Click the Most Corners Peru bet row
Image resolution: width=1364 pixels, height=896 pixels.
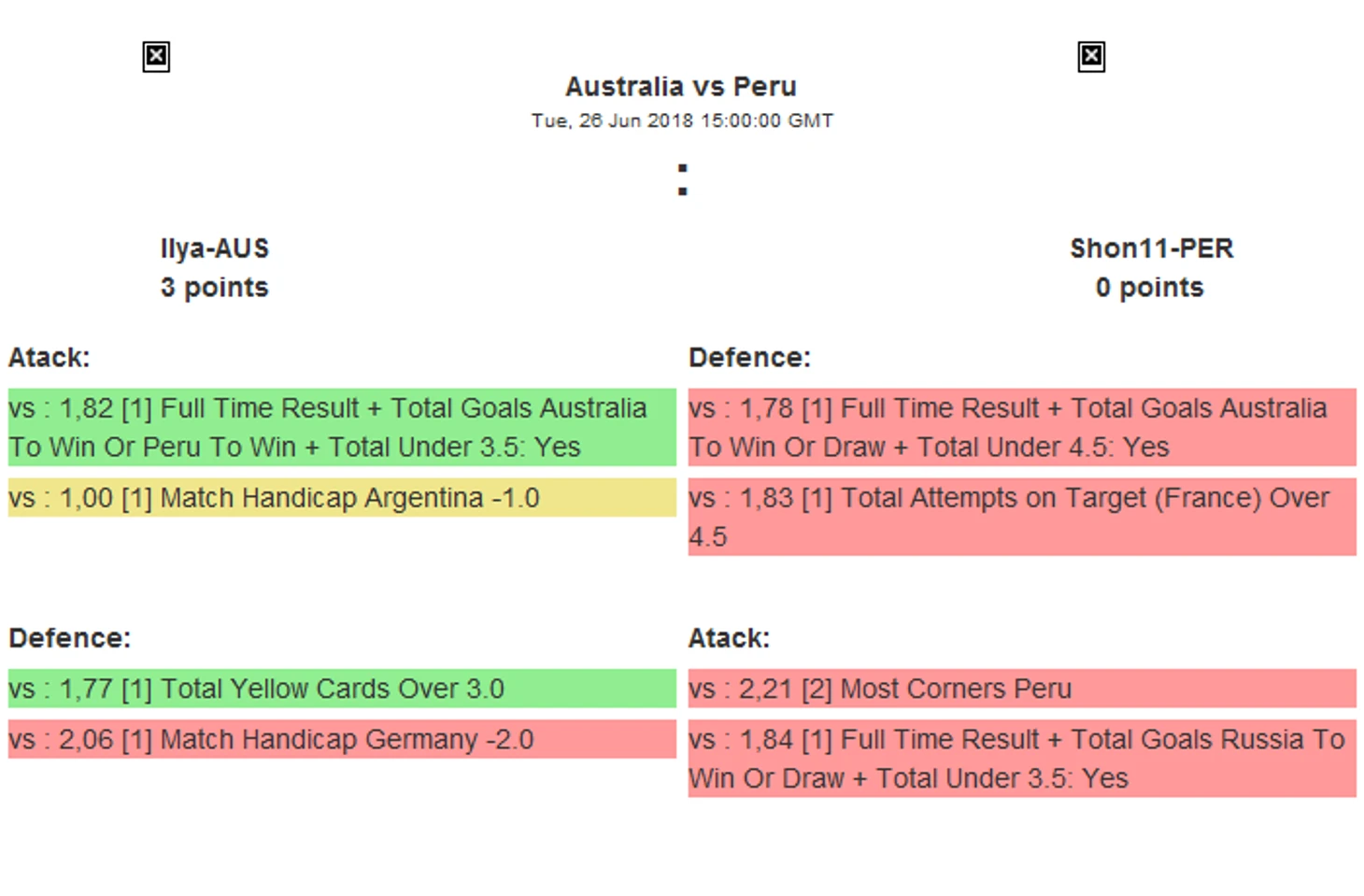(1022, 688)
